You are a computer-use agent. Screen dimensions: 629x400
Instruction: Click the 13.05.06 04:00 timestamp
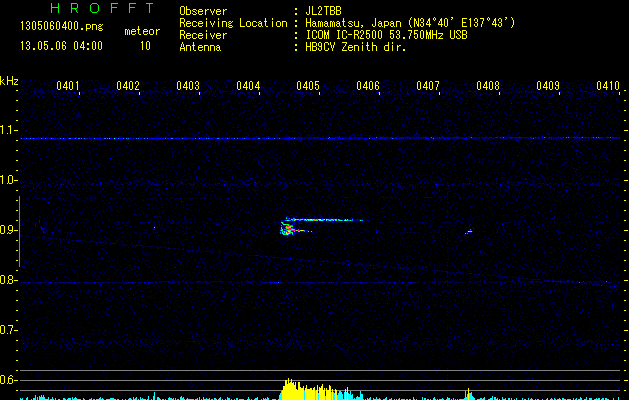pyautogui.click(x=61, y=46)
